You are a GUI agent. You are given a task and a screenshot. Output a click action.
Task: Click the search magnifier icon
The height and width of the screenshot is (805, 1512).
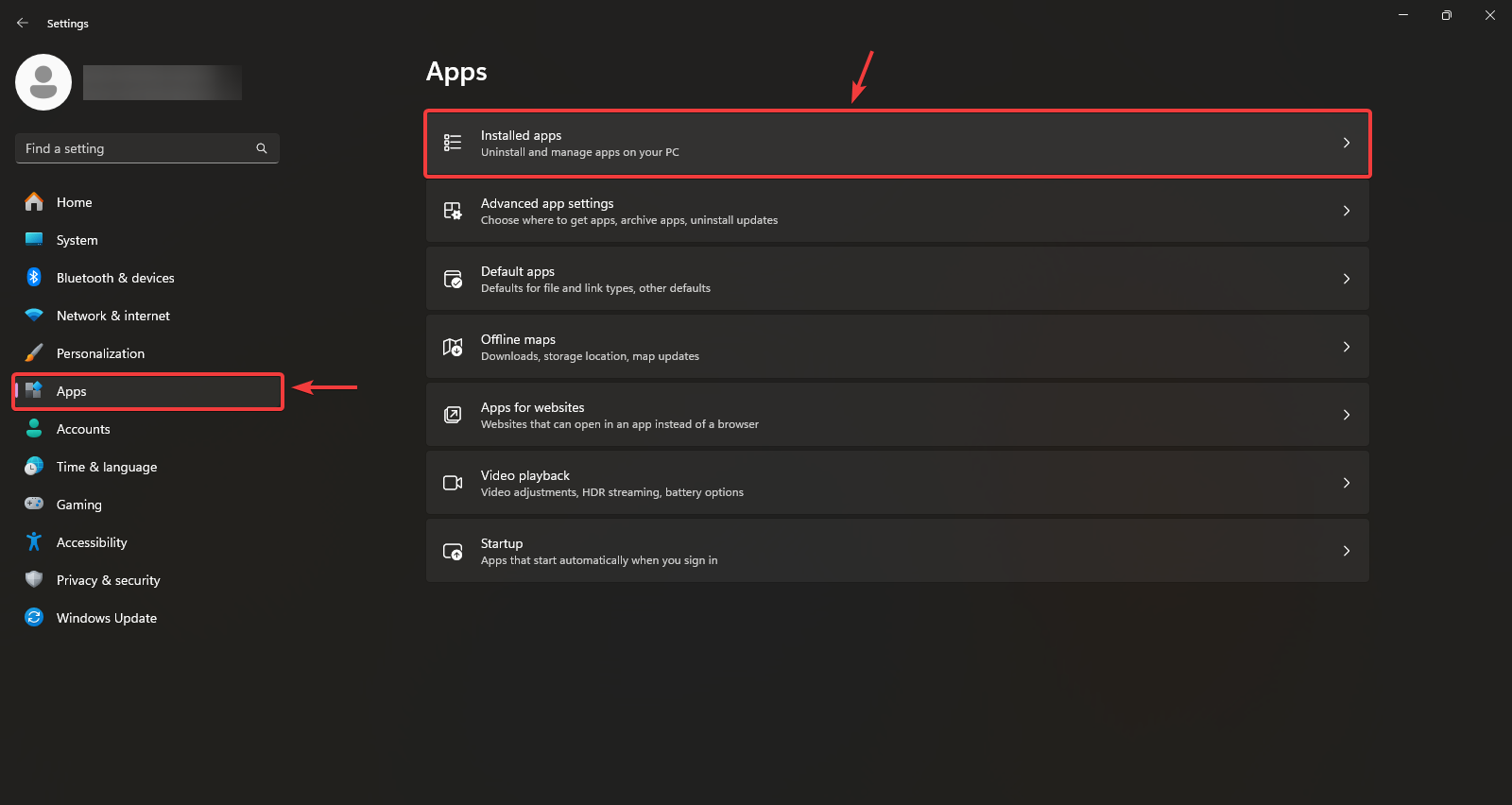tap(262, 148)
